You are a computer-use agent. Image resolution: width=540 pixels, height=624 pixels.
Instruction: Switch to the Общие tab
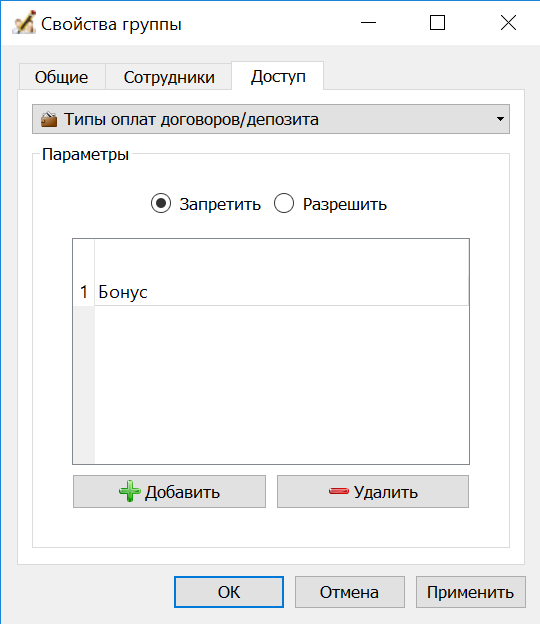62,77
